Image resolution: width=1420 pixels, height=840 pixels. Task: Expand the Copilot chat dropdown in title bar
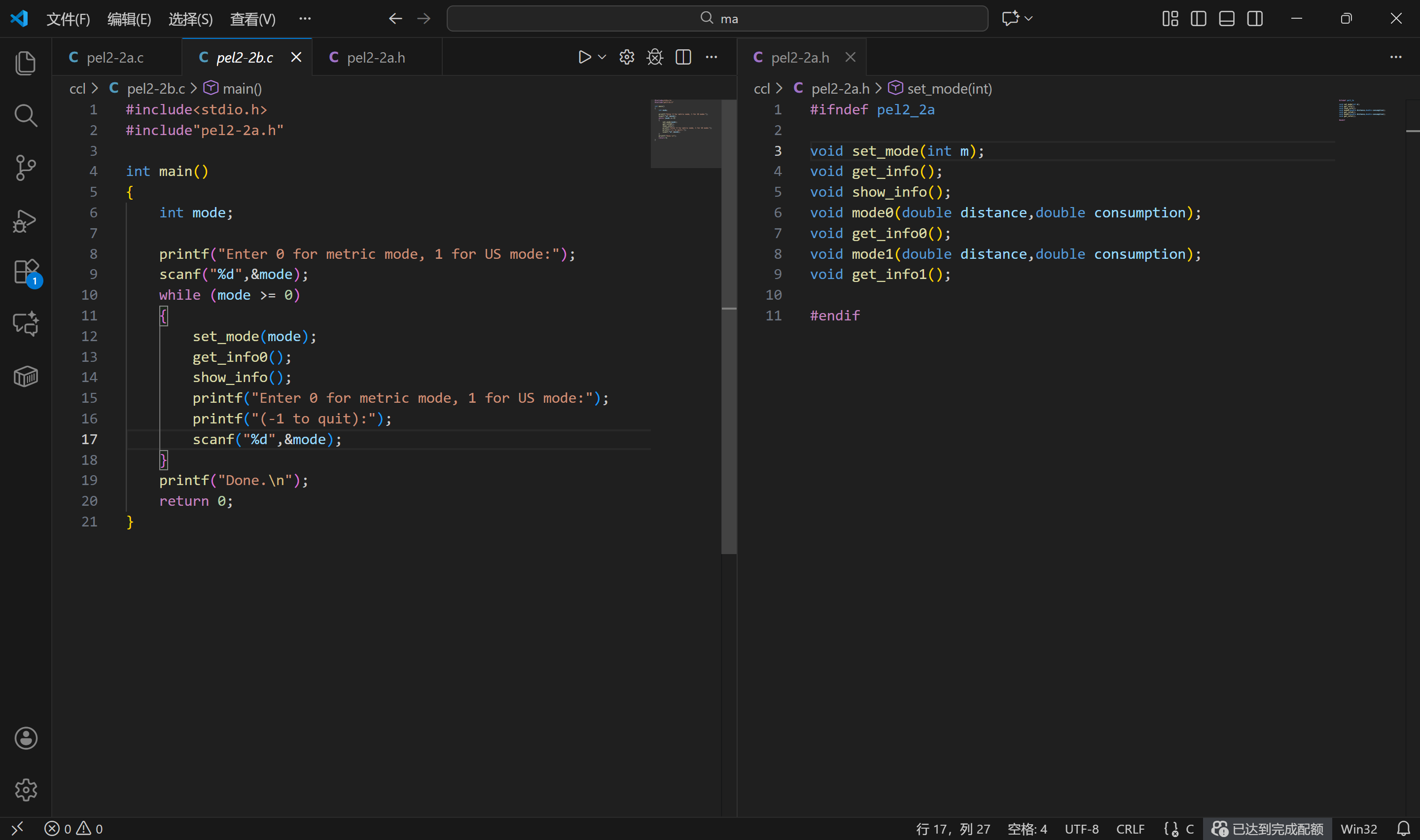click(x=1029, y=19)
